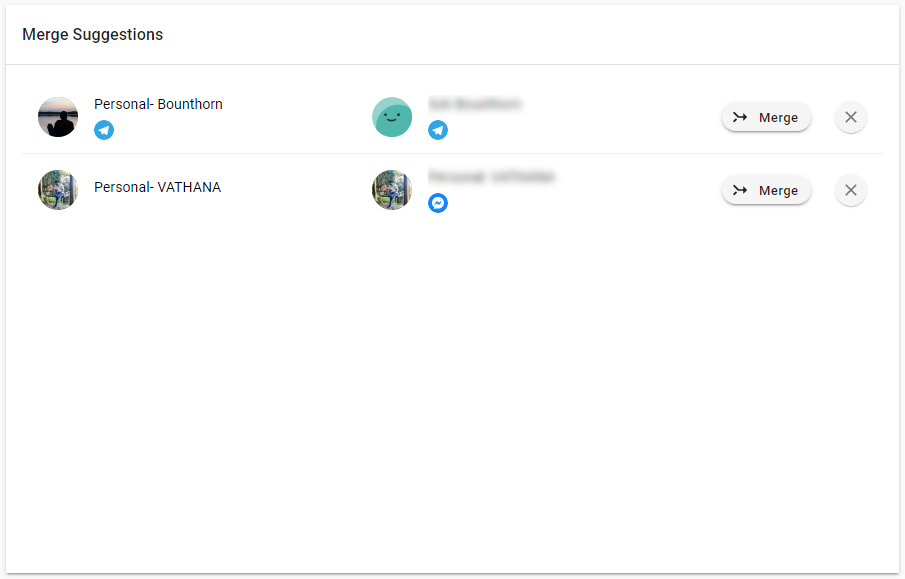The image size is (905, 579).
Task: Open left Personal- VATHANA avatar photo
Action: click(58, 190)
